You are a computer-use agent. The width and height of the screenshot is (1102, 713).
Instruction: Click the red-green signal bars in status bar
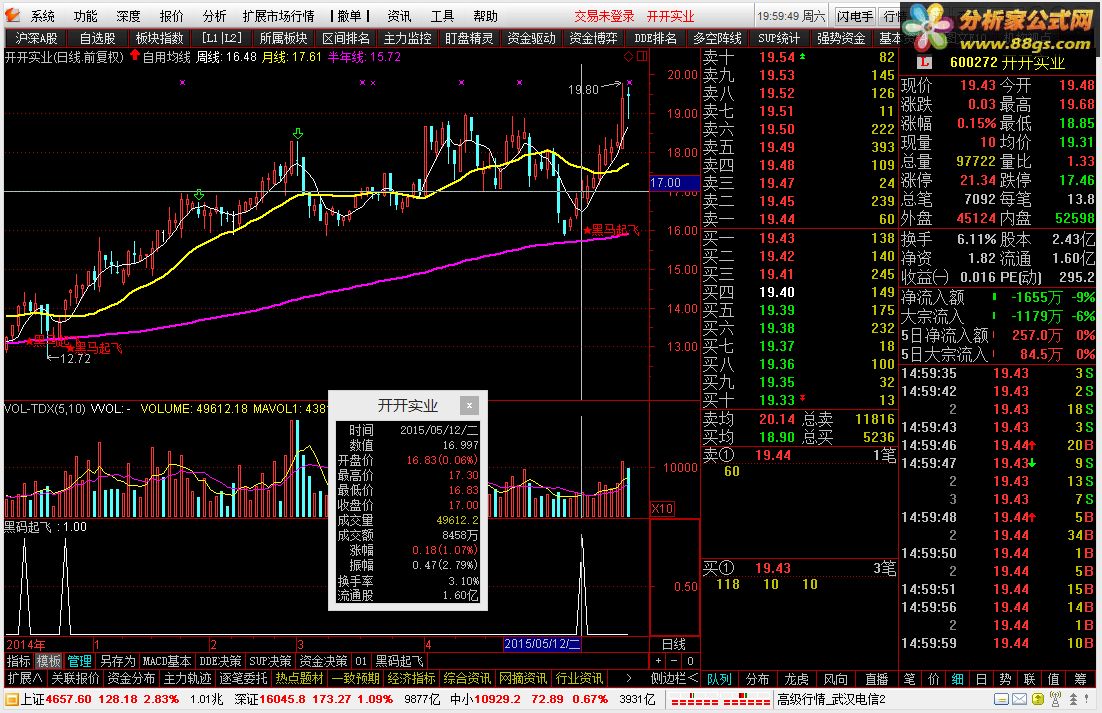tap(720, 700)
